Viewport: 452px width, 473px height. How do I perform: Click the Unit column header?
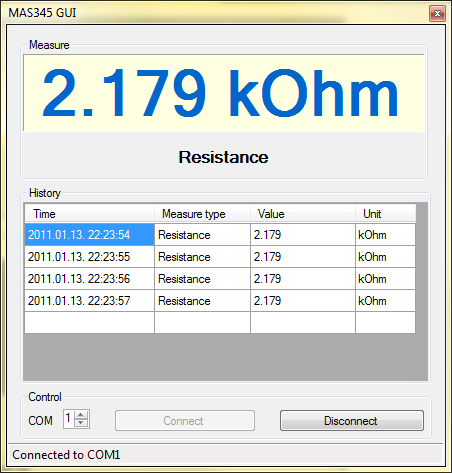pos(385,214)
